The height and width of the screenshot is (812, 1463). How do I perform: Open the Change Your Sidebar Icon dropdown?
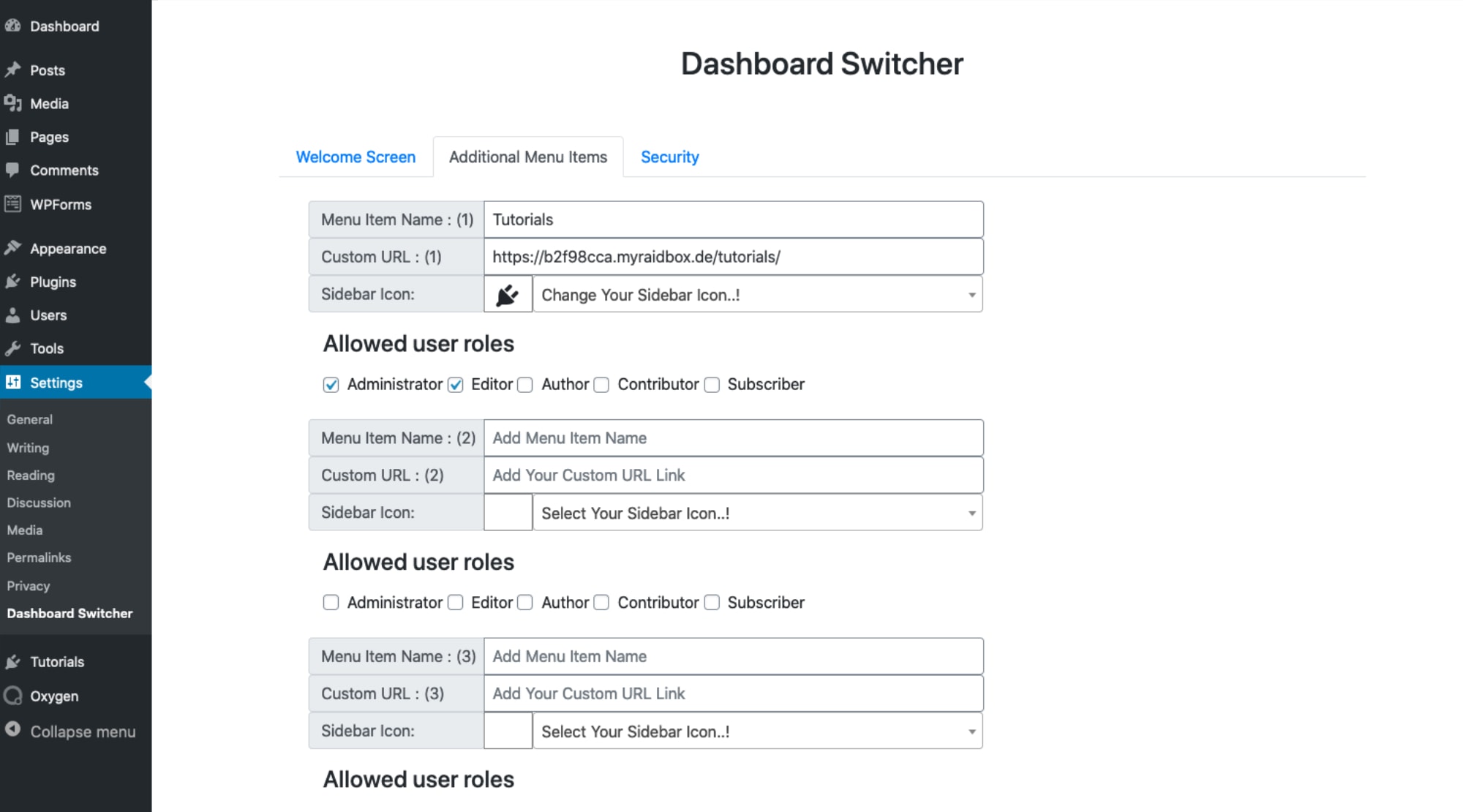757,295
